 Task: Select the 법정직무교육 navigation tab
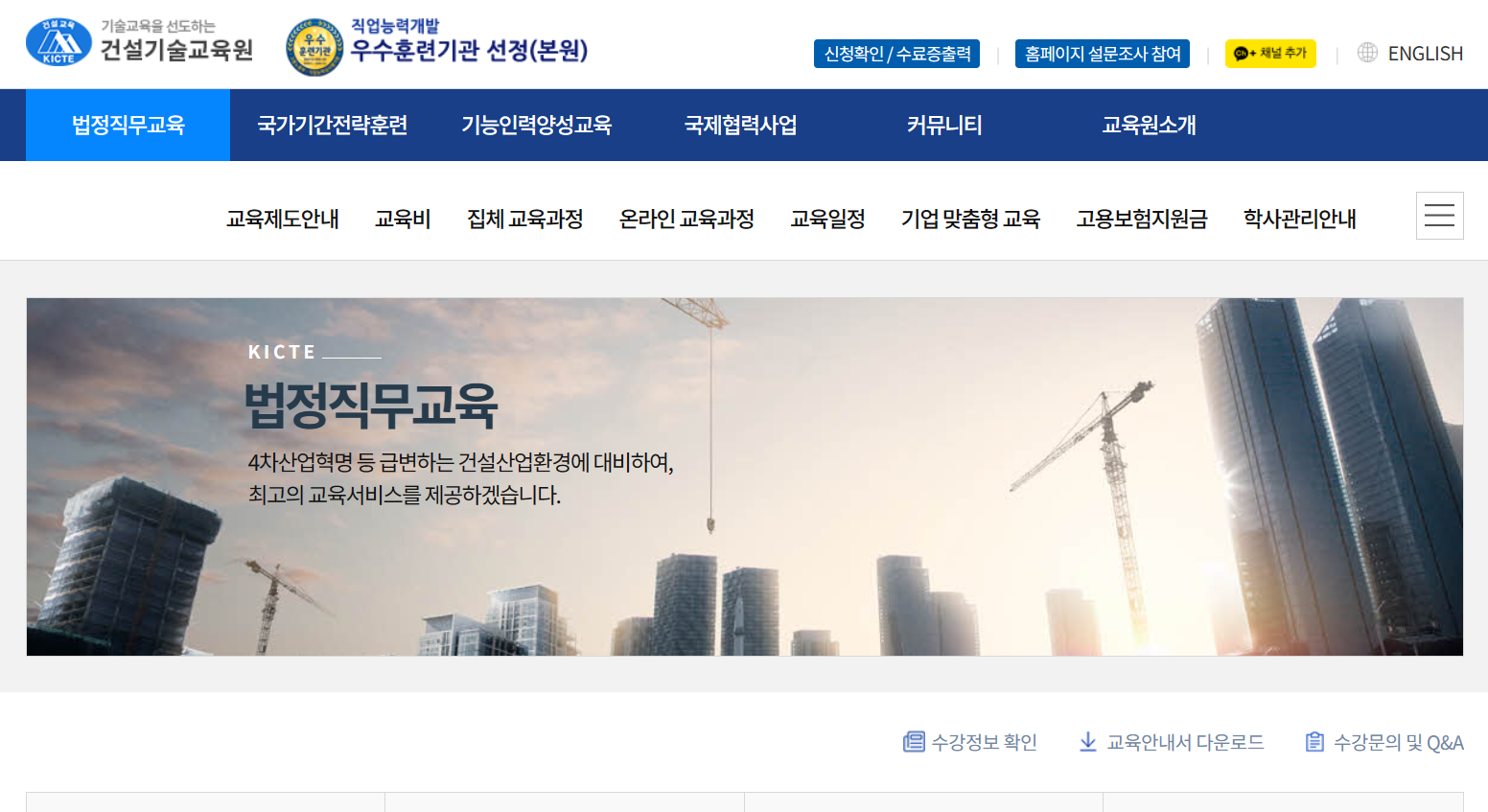click(x=127, y=125)
